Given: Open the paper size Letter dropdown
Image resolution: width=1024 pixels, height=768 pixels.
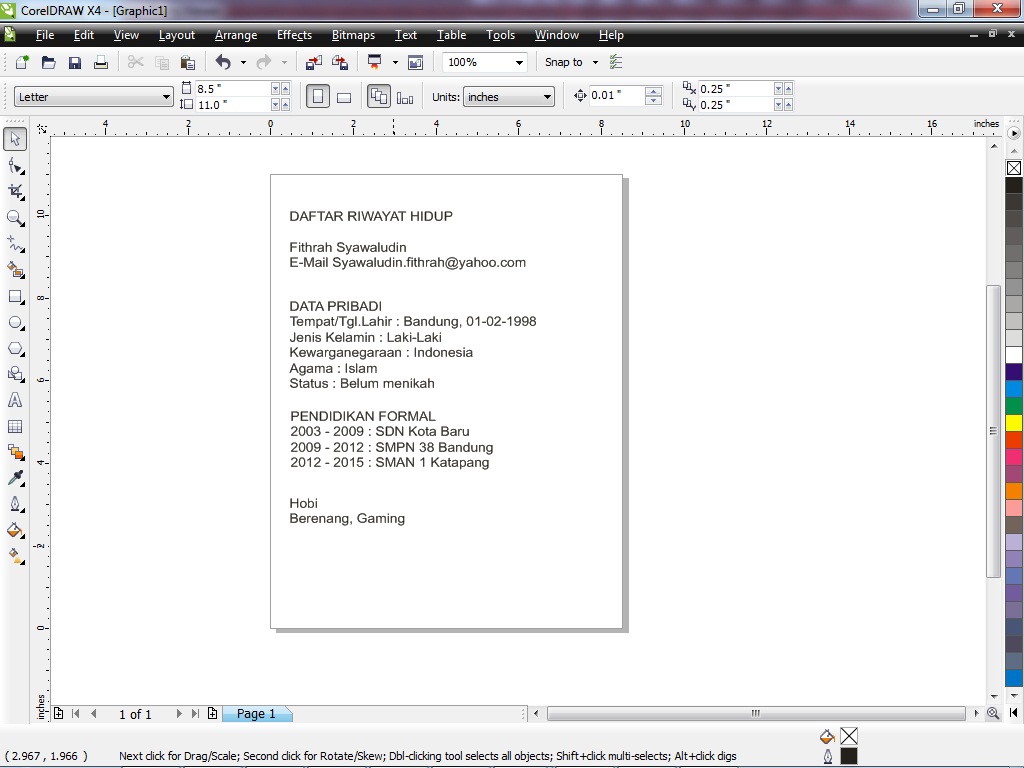Looking at the screenshot, I should [166, 97].
